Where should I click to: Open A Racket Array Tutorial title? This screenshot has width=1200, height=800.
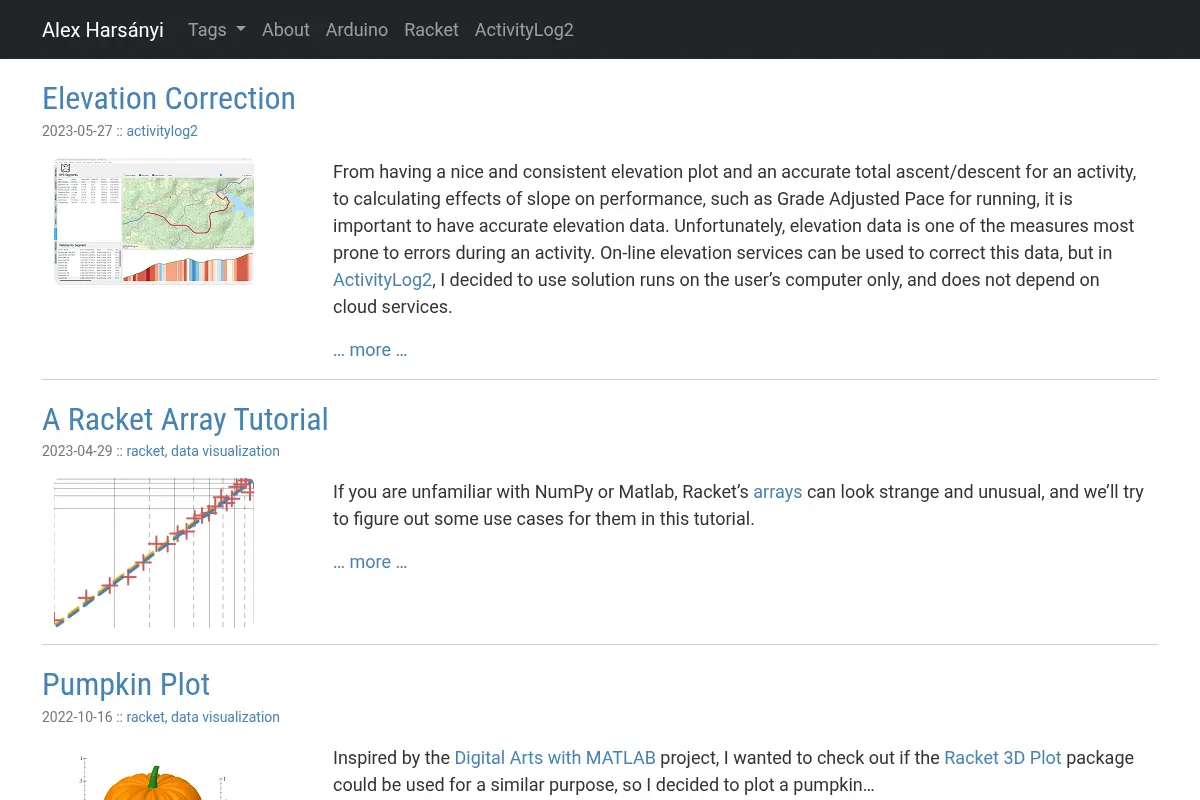[x=185, y=419]
